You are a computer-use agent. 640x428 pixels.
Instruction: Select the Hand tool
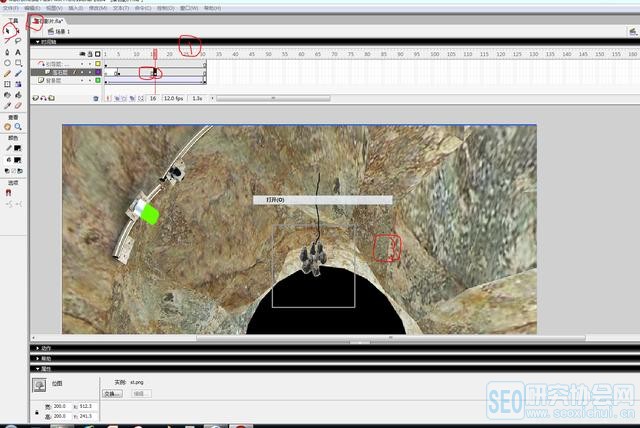pos(7,127)
